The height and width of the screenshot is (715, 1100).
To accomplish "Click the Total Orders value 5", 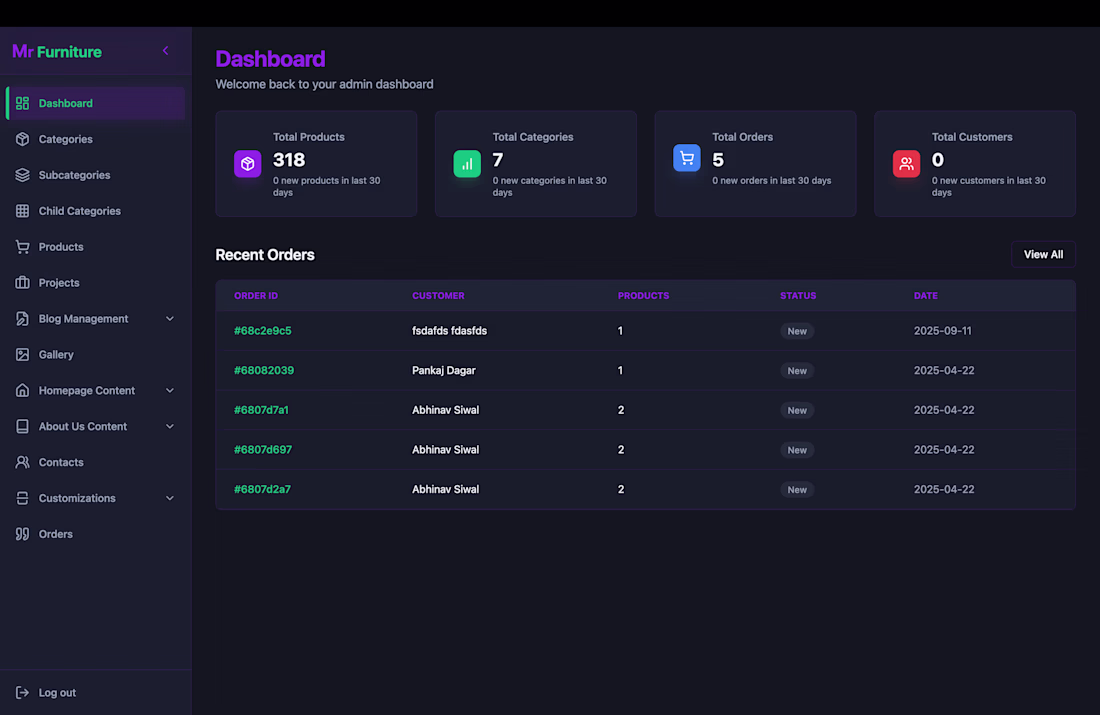I will (x=718, y=160).
